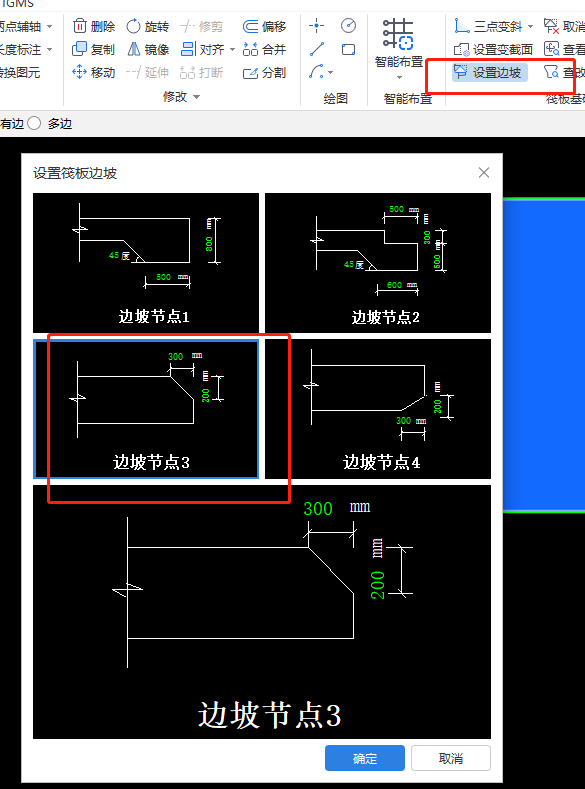Click the 取消 button in dialog
The width and height of the screenshot is (585, 789).
point(451,758)
